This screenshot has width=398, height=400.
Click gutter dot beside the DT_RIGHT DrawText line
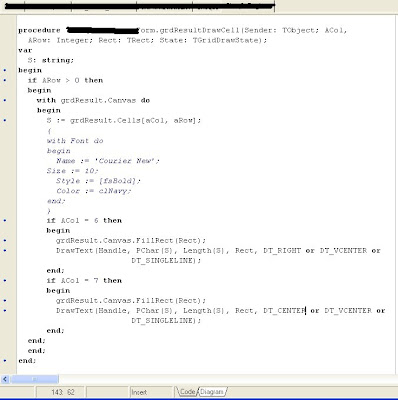(5, 250)
